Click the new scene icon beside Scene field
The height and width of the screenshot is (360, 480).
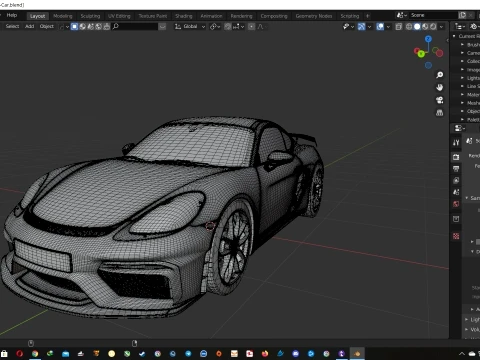tap(462, 15)
